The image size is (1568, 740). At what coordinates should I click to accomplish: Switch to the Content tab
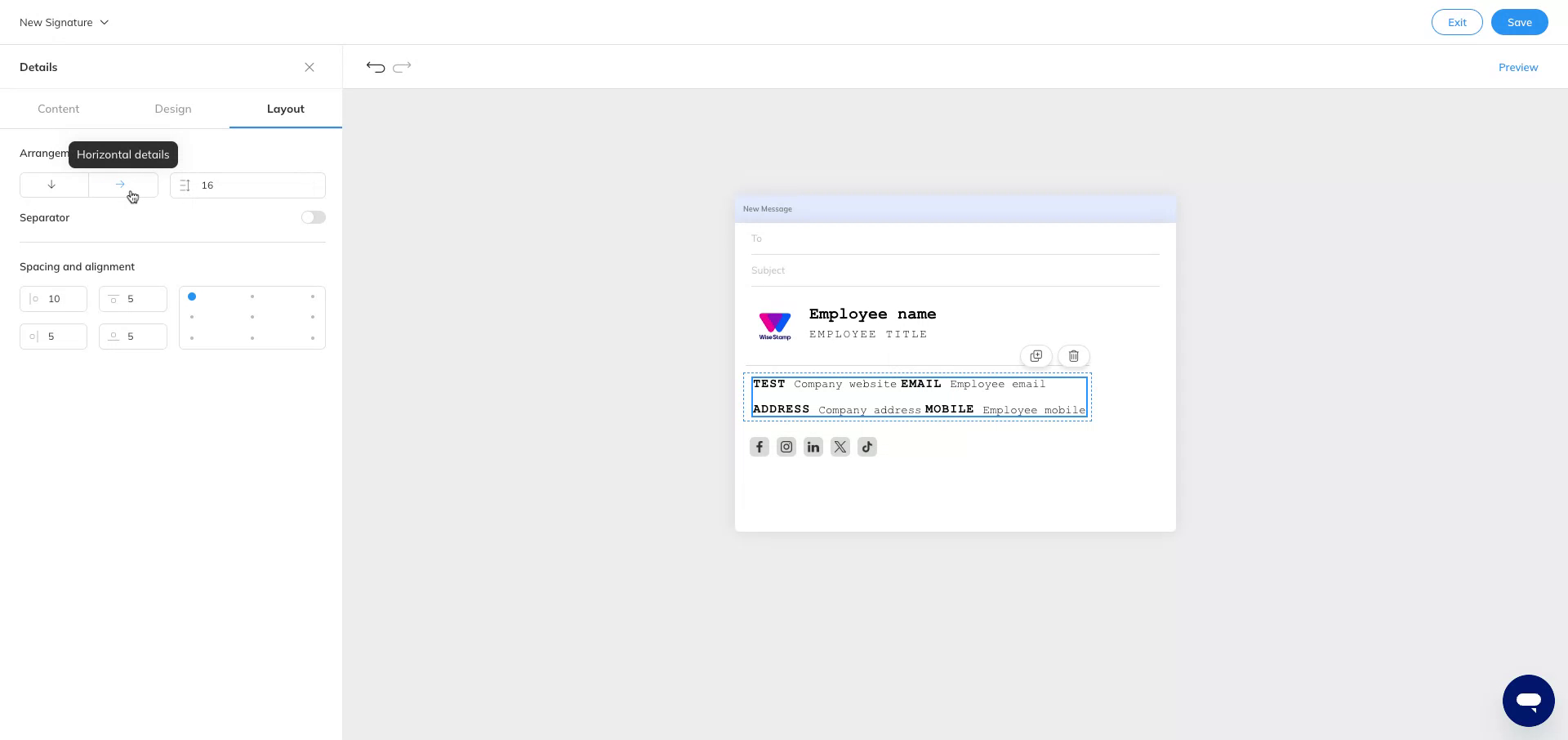point(58,109)
